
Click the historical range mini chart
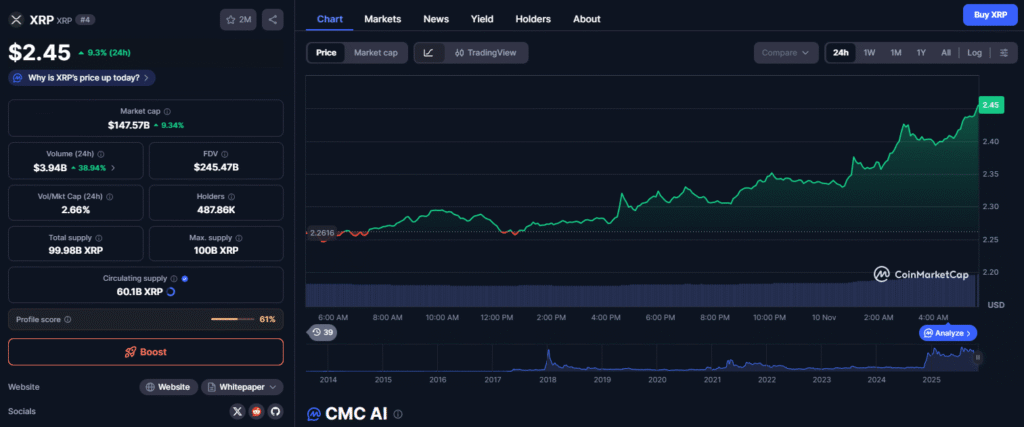641,358
